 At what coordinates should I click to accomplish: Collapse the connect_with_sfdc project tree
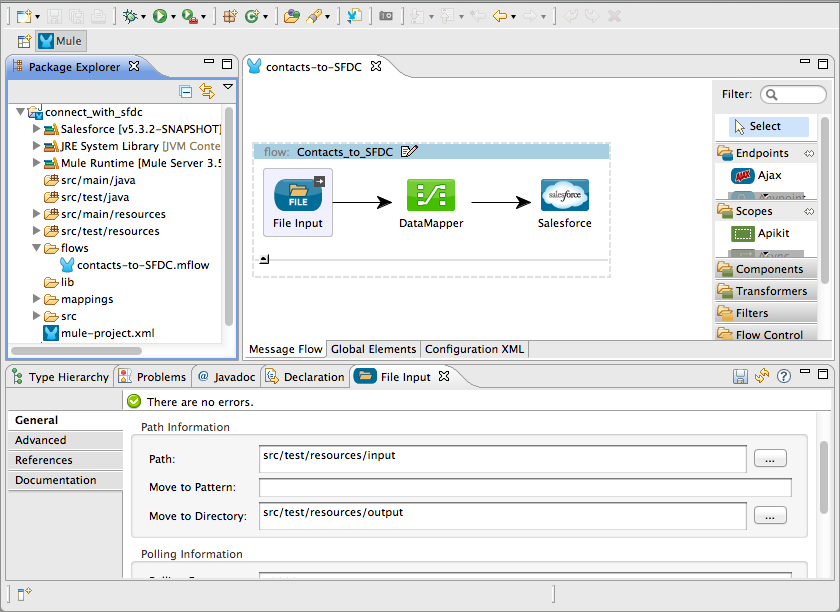coord(21,113)
